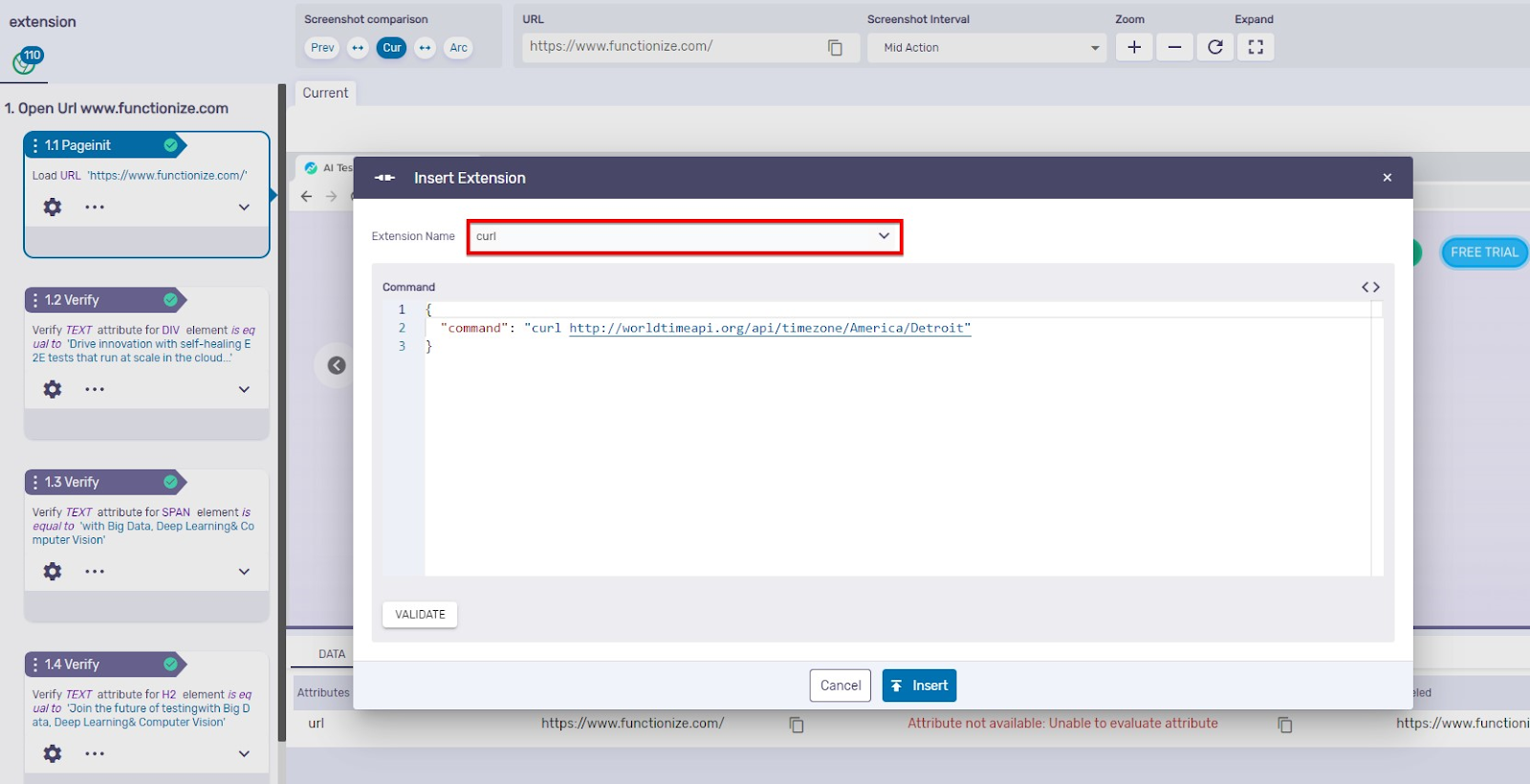
Task: Close the Insert Extension dialog
Action: (1387, 178)
